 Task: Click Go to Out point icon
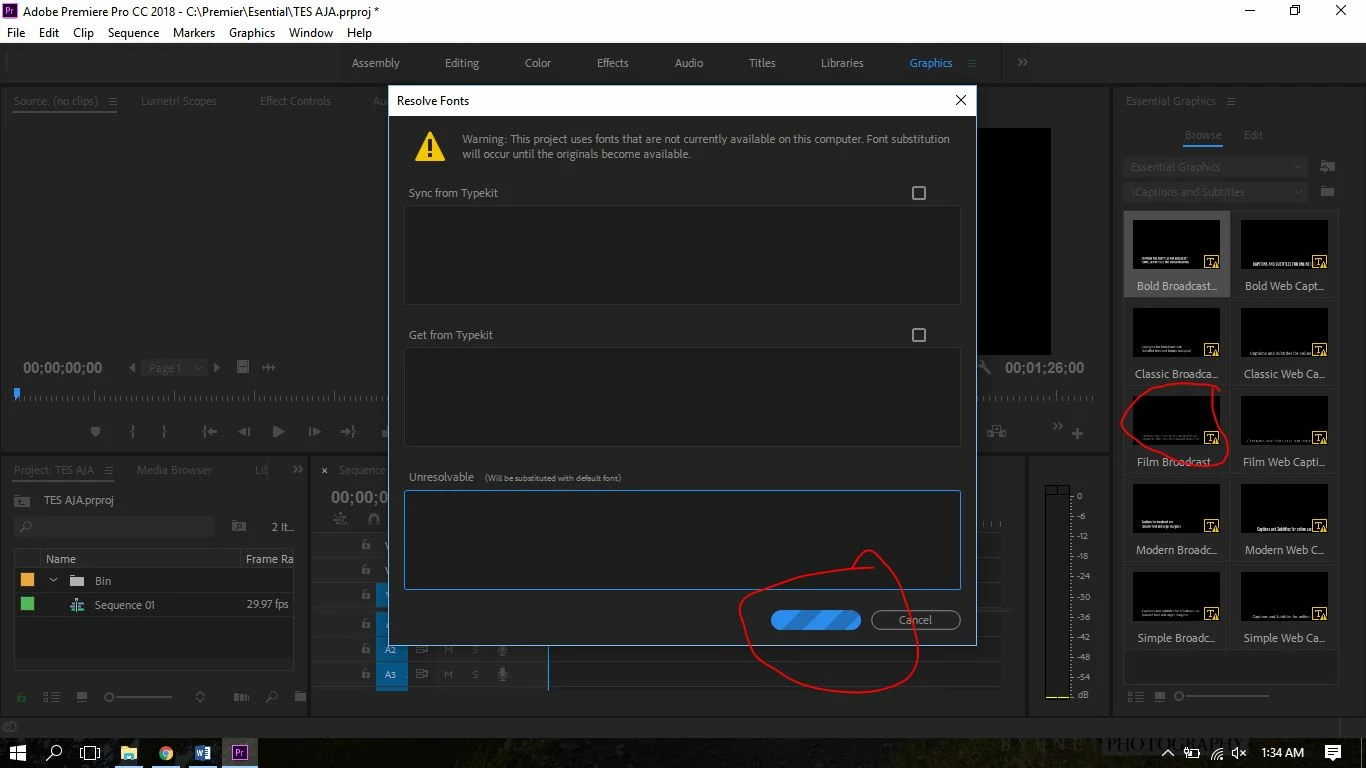348,432
